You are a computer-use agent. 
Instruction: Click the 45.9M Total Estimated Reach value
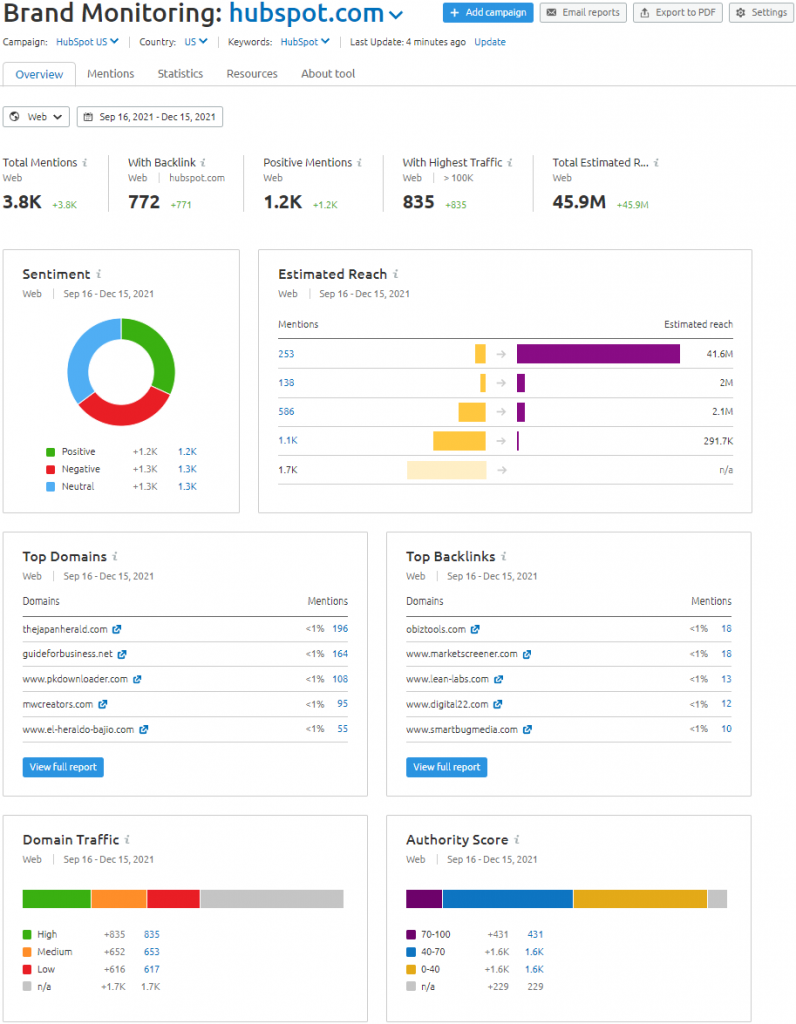(x=579, y=202)
